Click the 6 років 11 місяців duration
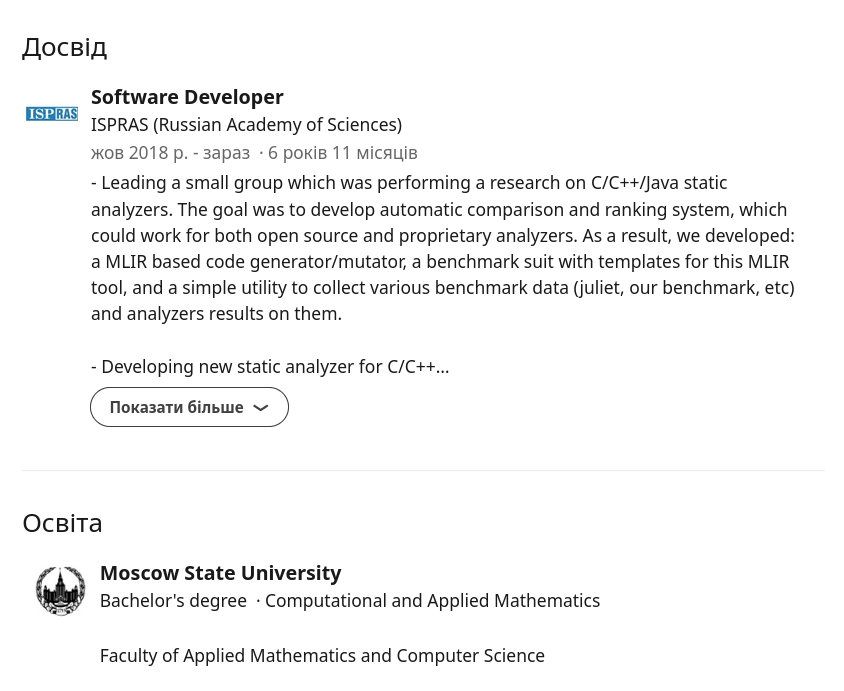The image size is (844, 691). point(342,153)
